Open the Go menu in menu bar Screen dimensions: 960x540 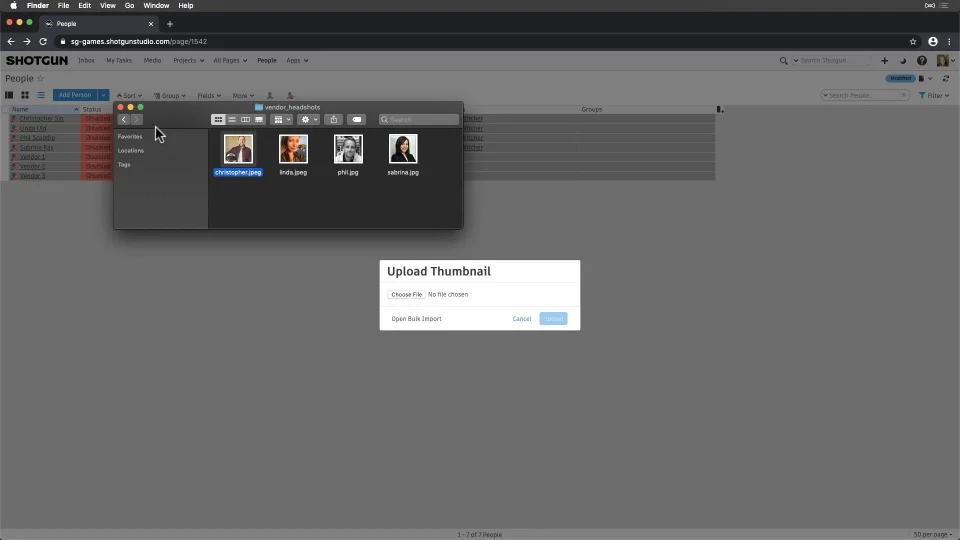(129, 6)
